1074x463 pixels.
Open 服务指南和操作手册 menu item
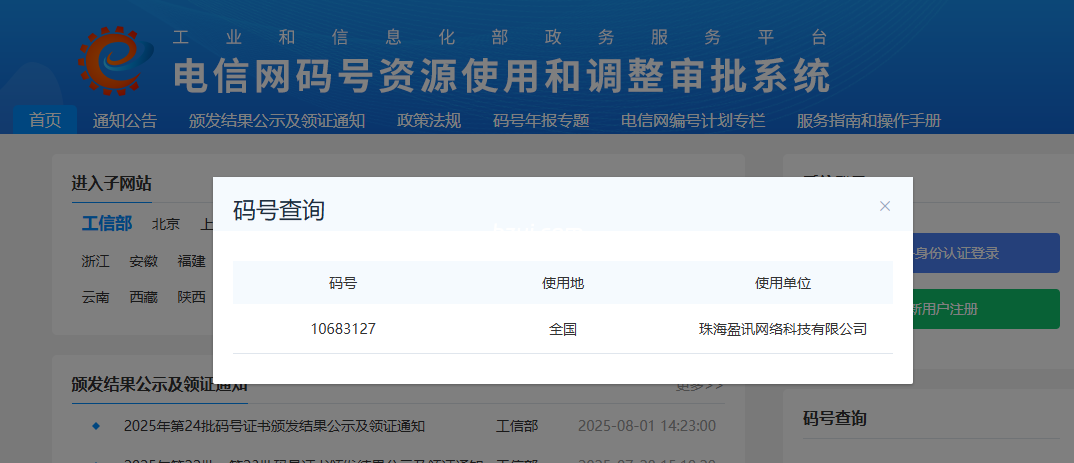[869, 121]
